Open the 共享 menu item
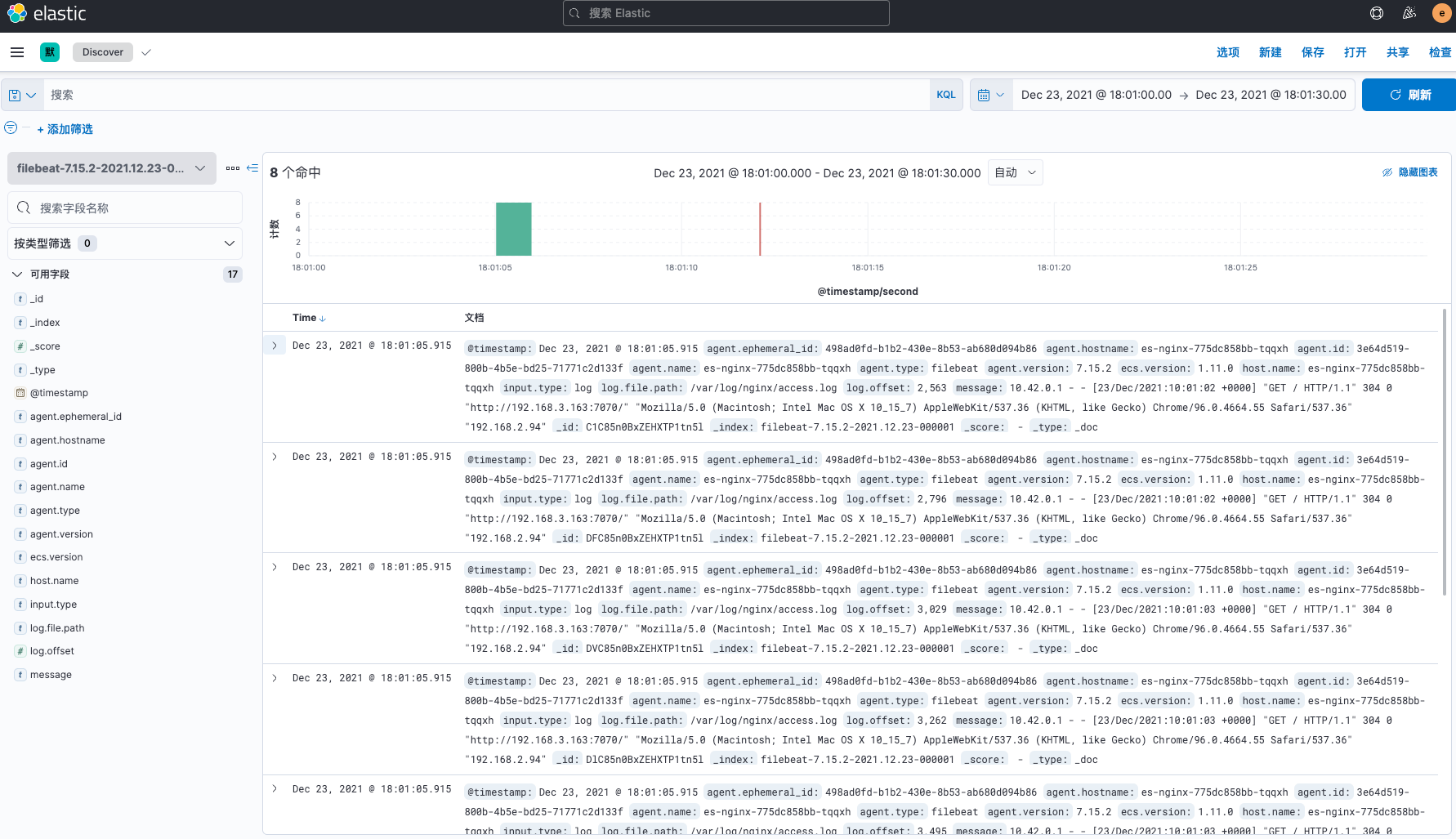 (x=1397, y=52)
